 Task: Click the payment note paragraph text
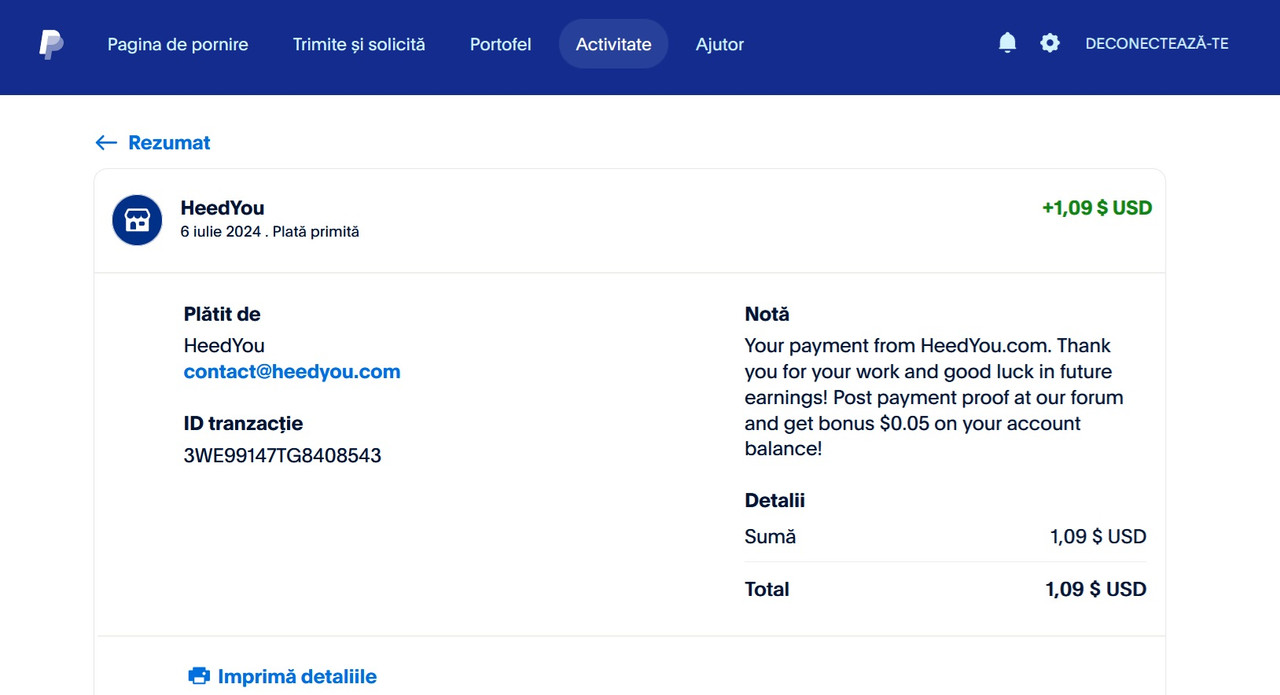934,397
